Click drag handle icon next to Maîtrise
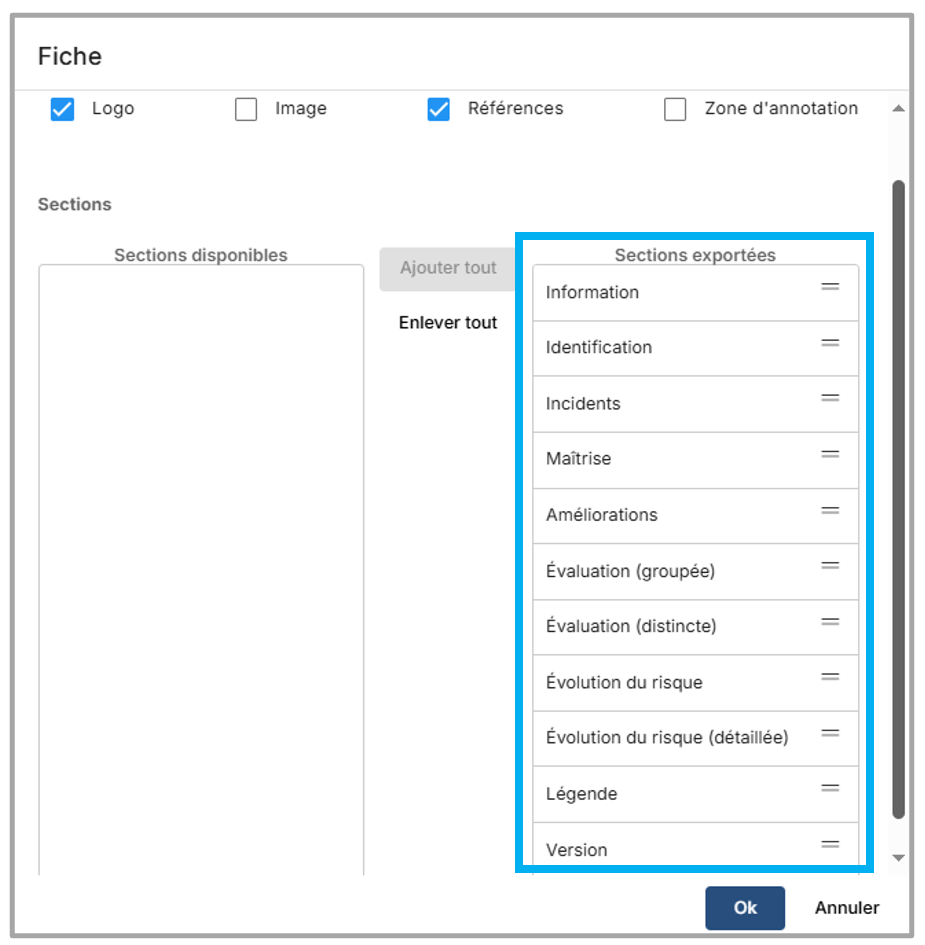Viewport: 925px width, 945px height. point(830,454)
